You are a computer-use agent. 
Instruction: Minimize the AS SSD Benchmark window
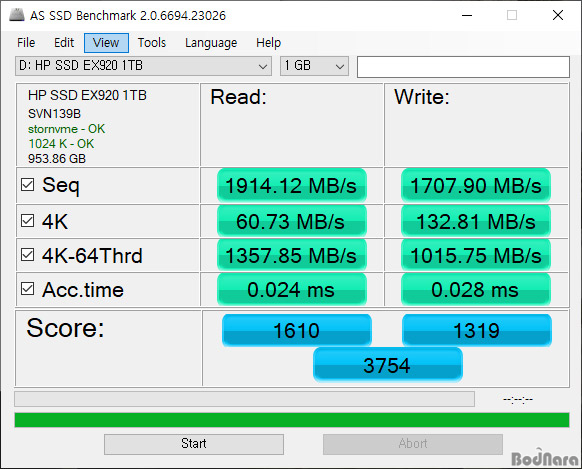tap(467, 15)
